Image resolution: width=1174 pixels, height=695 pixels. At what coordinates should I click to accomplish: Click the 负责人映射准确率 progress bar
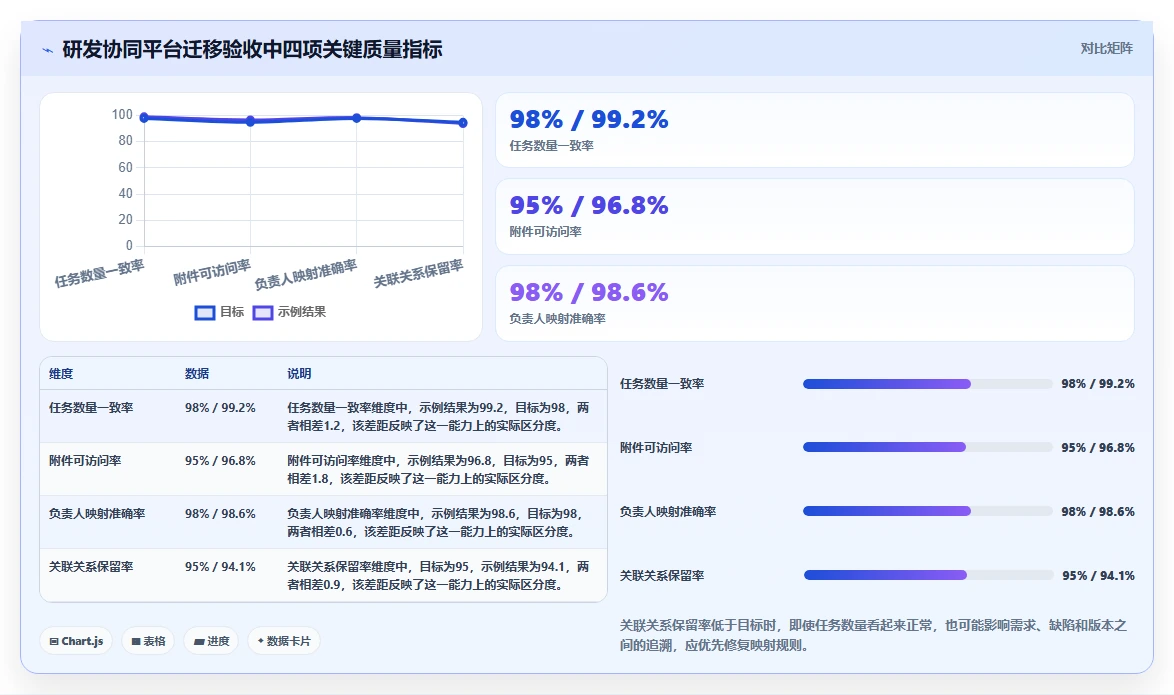pos(928,512)
